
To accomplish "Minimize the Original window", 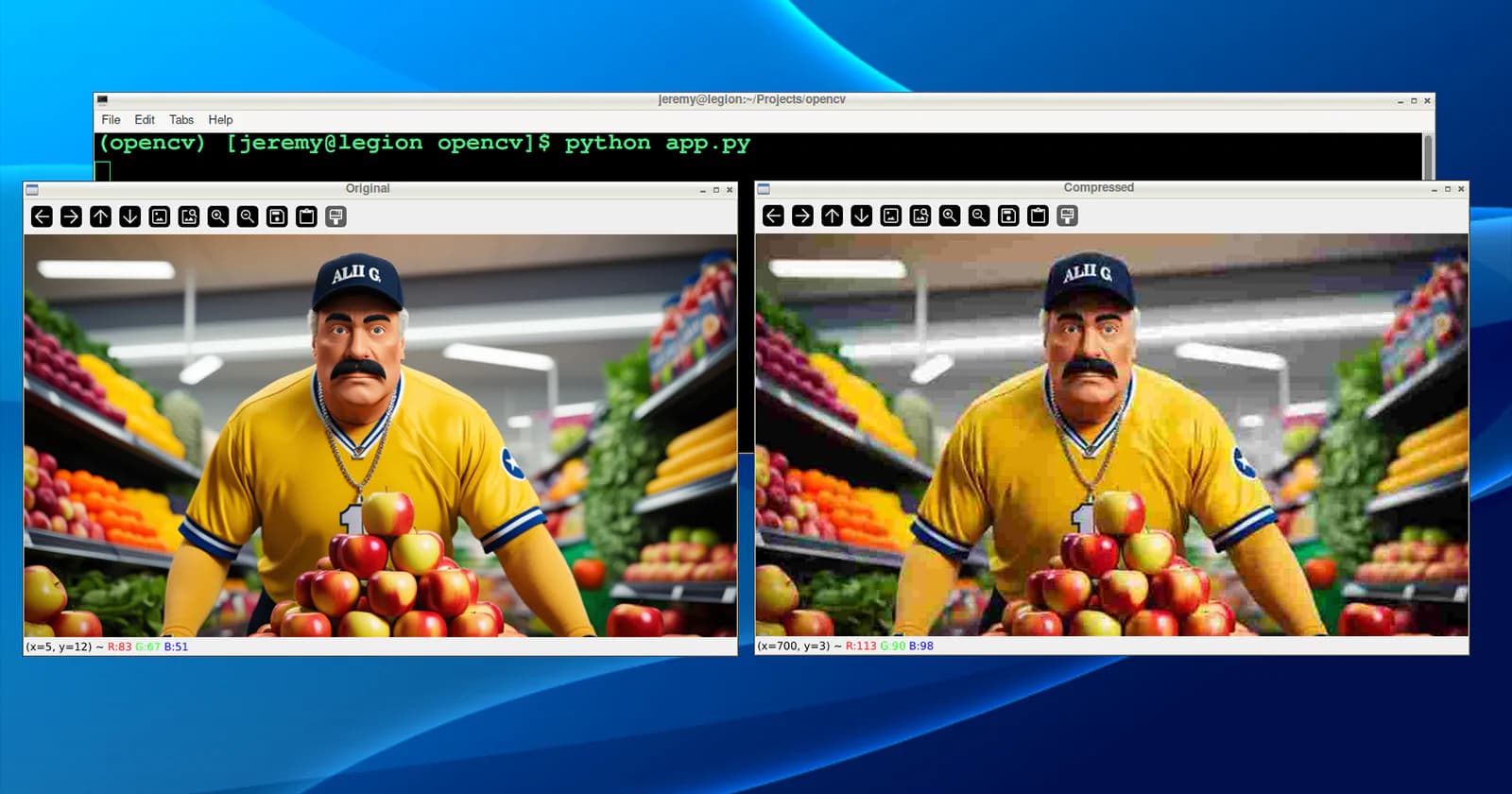I will (702, 190).
